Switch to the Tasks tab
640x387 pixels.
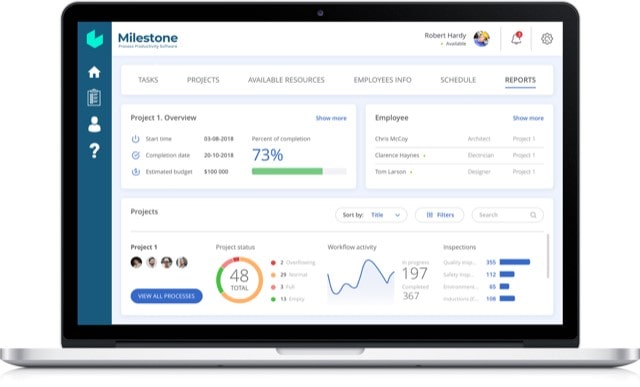[148, 80]
